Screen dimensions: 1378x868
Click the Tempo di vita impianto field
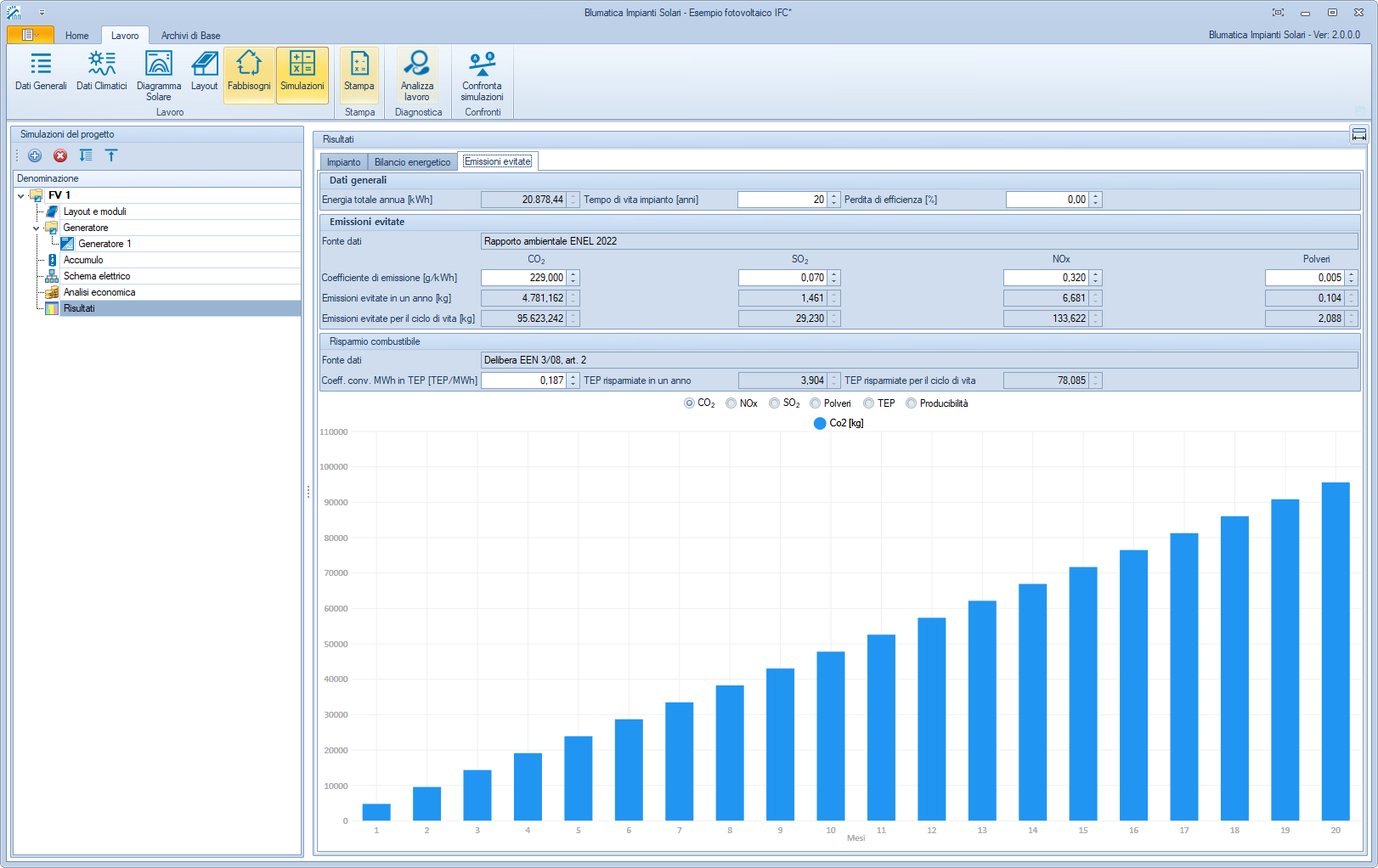[782, 200]
